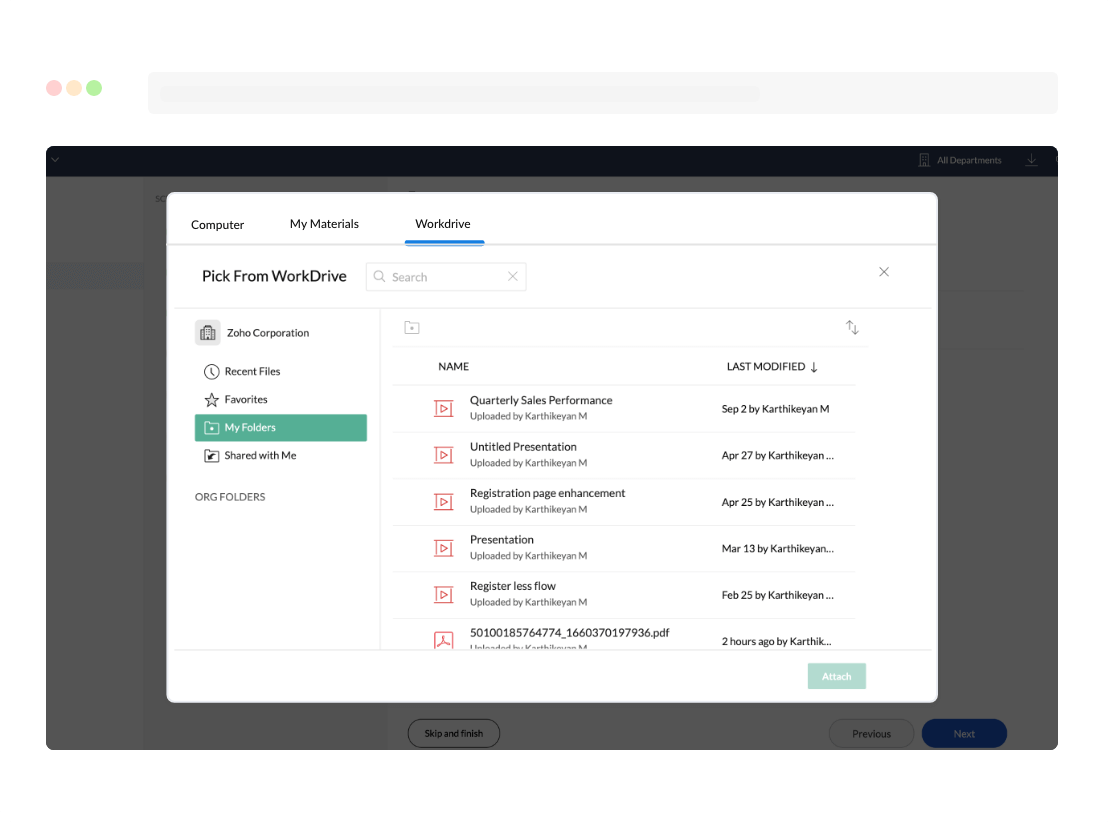Select the file named Presentation
The image size is (1118, 822).
624,548
